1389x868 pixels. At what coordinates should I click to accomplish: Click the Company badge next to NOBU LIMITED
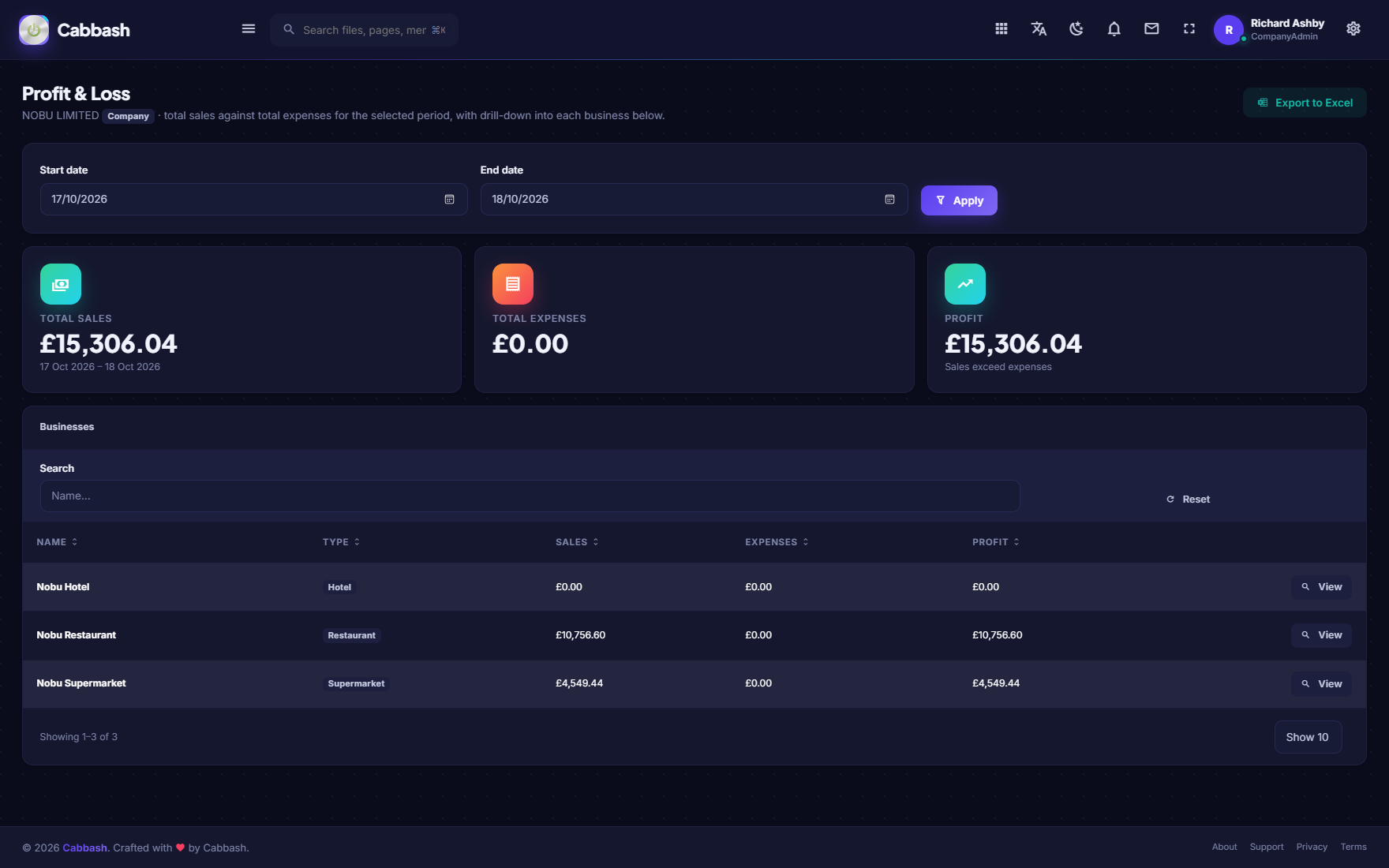point(128,116)
